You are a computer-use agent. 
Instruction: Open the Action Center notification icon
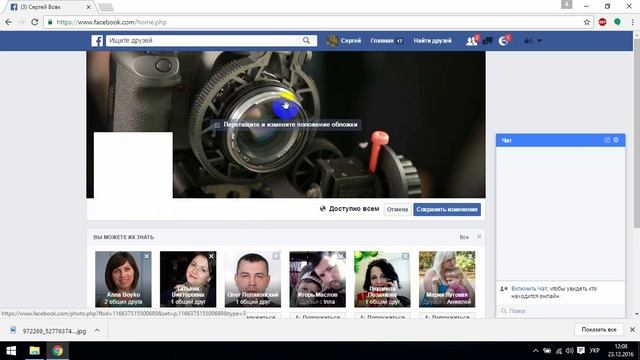(x=581, y=351)
